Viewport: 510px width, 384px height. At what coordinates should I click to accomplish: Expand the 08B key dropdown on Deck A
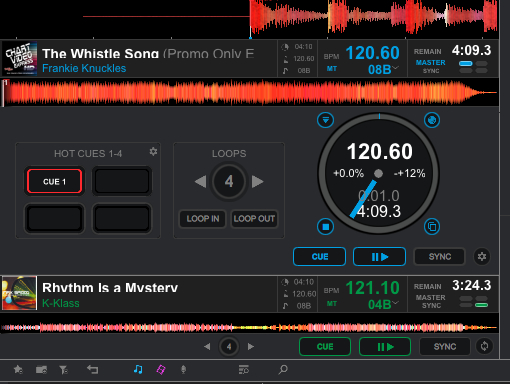396,68
